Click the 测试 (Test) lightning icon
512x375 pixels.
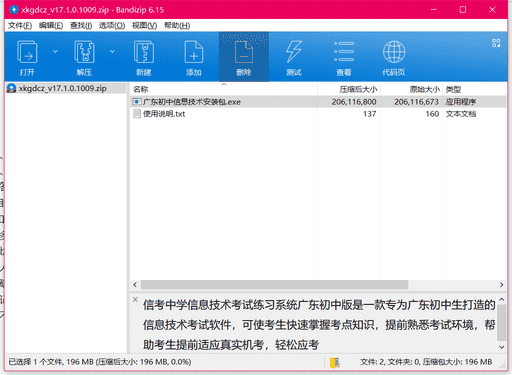coord(294,52)
